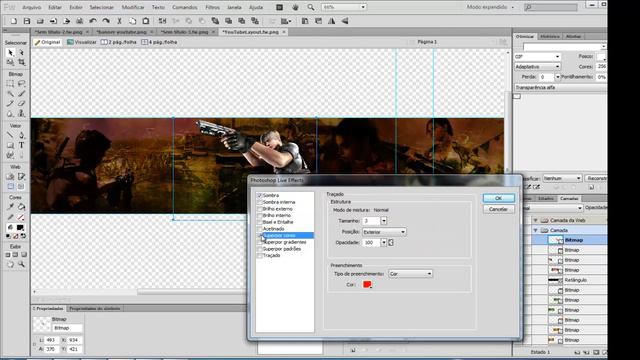Enable the Acetinado checkbox
The width and height of the screenshot is (640, 360).
(x=259, y=229)
